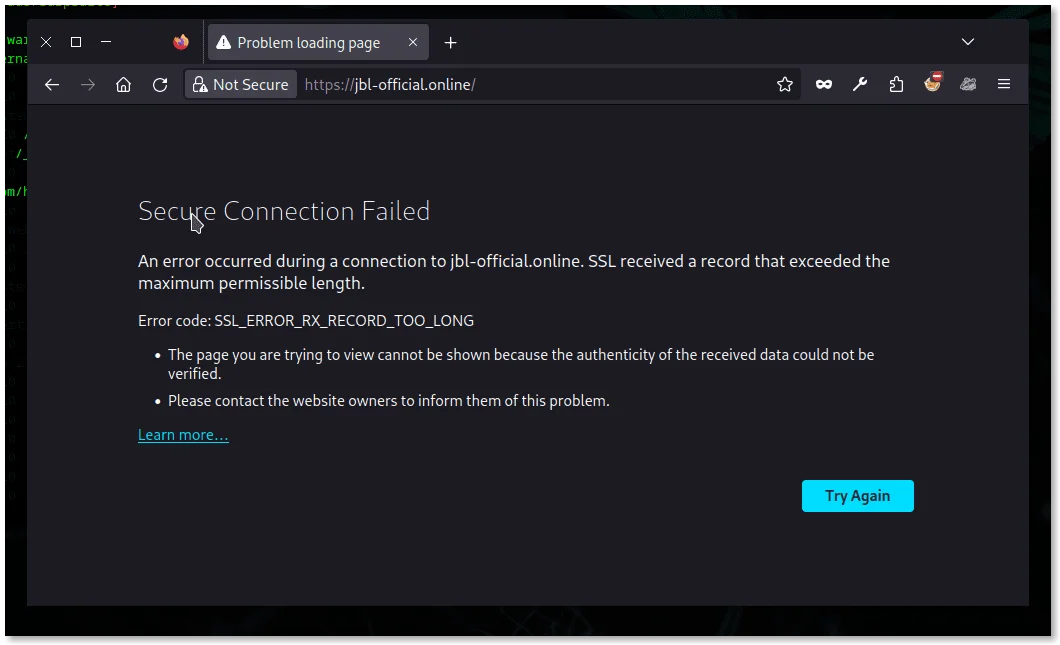Viewport: 1060px width, 645px height.
Task: Click the grey cloud extension icon
Action: coord(968,85)
